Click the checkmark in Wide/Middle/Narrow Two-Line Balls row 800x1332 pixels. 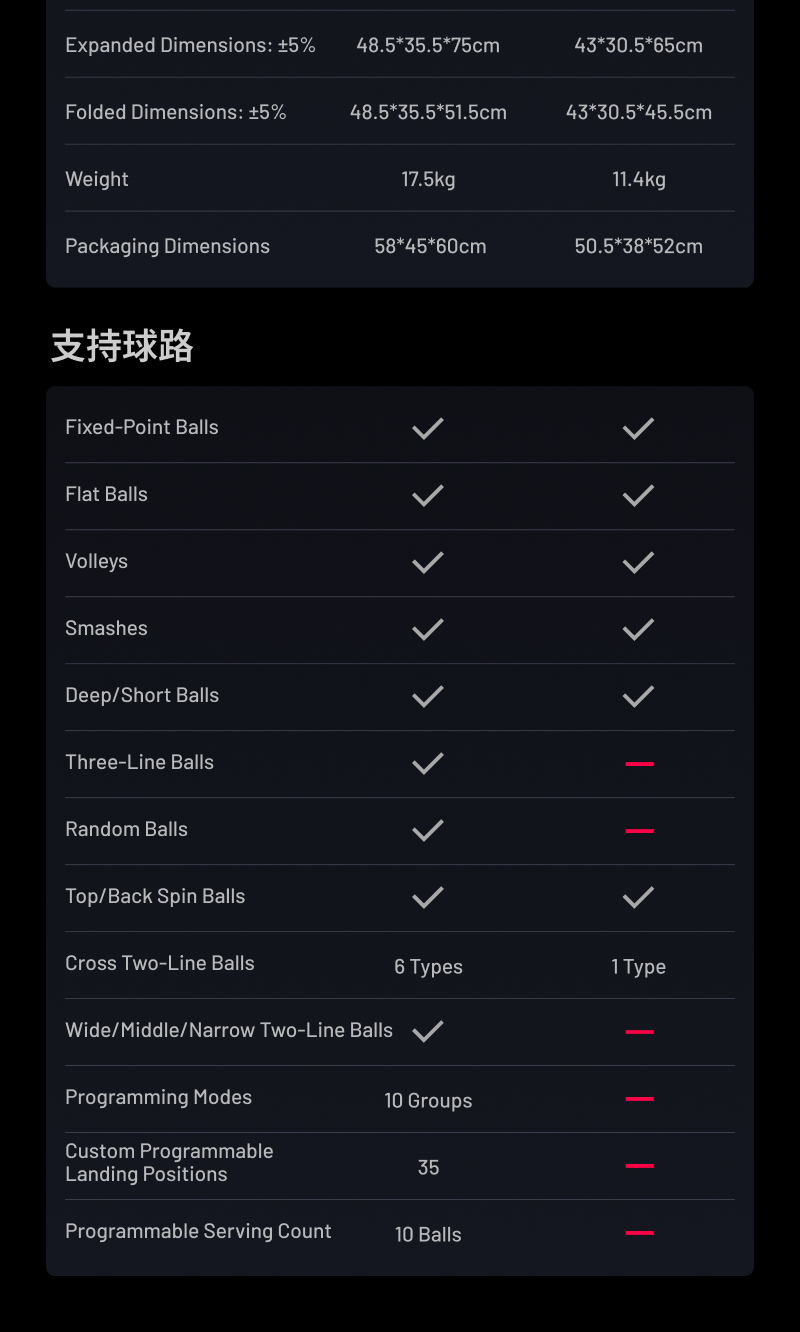coord(428,1032)
